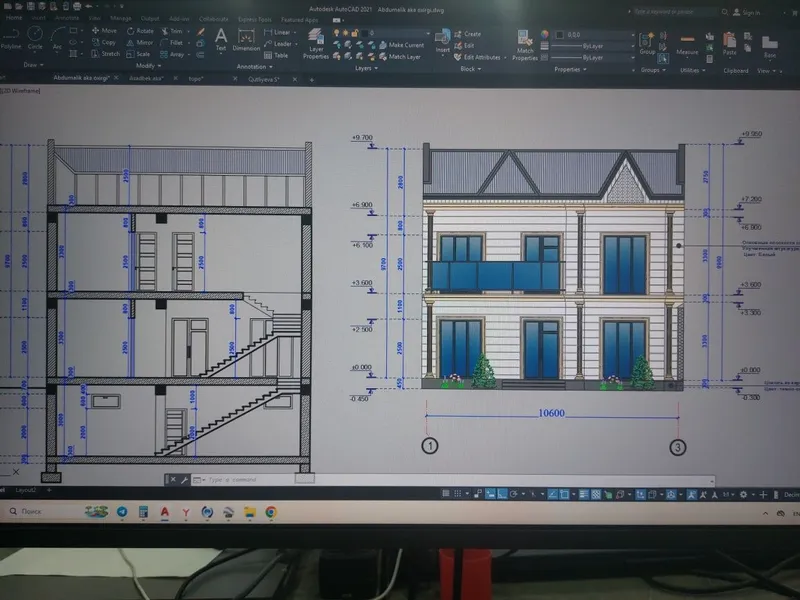The width and height of the screenshot is (800, 600).
Task: Toggle object snap in status bar
Action: 564,494
